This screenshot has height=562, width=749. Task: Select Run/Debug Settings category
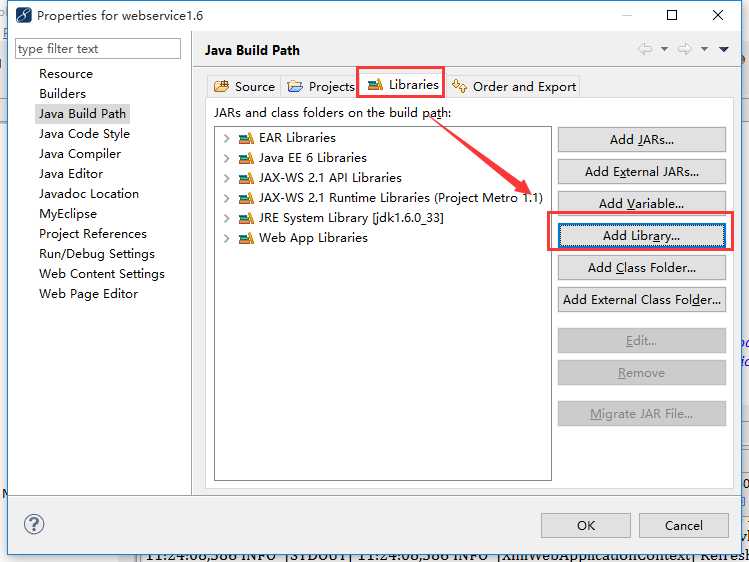pos(97,254)
